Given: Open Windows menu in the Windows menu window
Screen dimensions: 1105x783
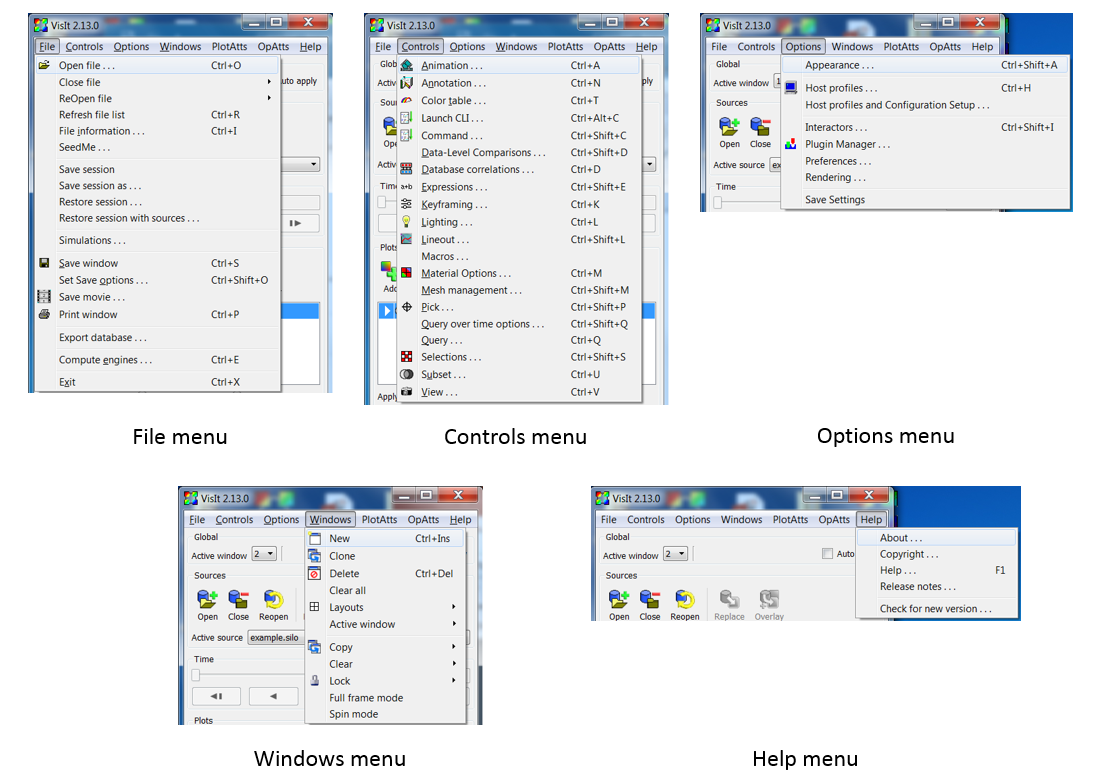Looking at the screenshot, I should (330, 519).
